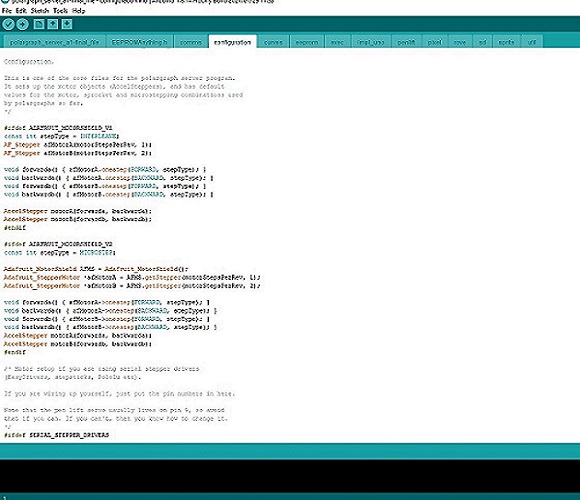Click the 'const int stepType = MICROSTEP;' line
Screen dimensions: 580x500
[60, 253]
